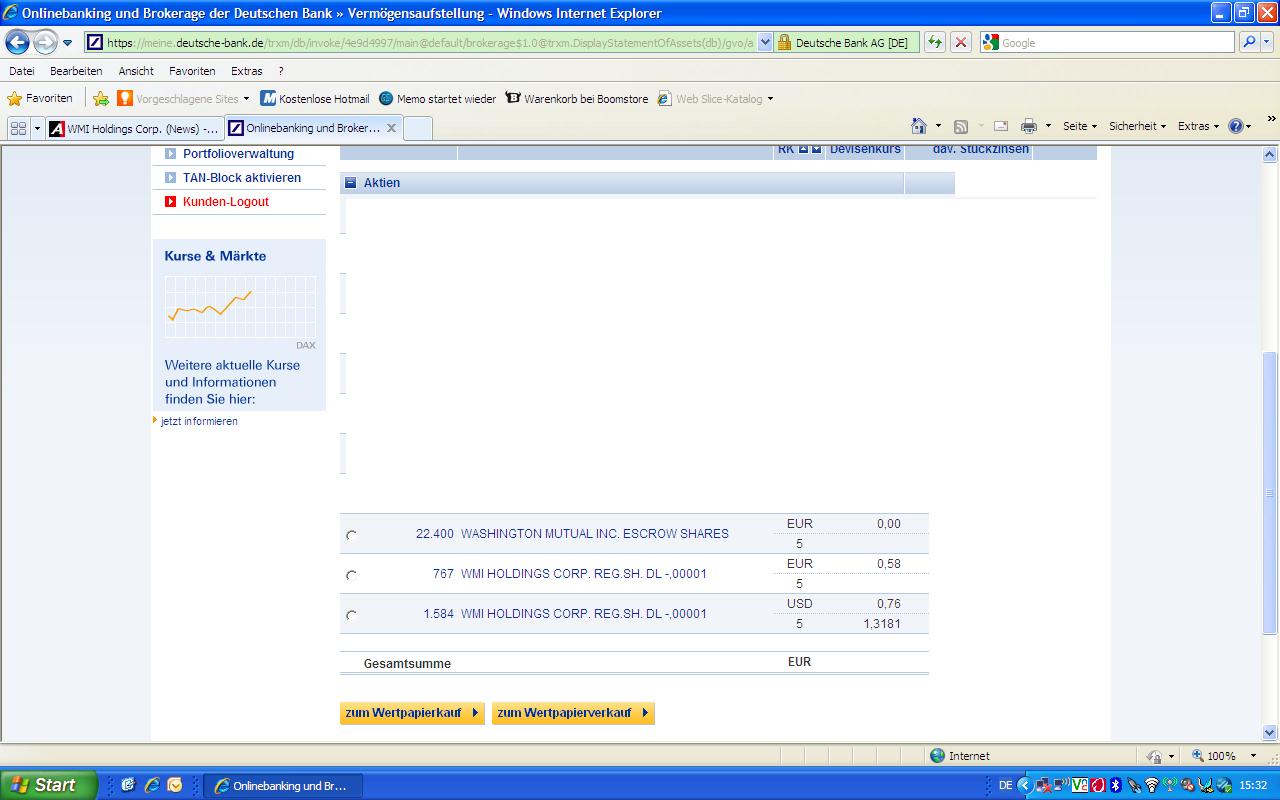1280x800 pixels.
Task: Click the zoom magnifier icon in status bar
Action: (x=1198, y=756)
